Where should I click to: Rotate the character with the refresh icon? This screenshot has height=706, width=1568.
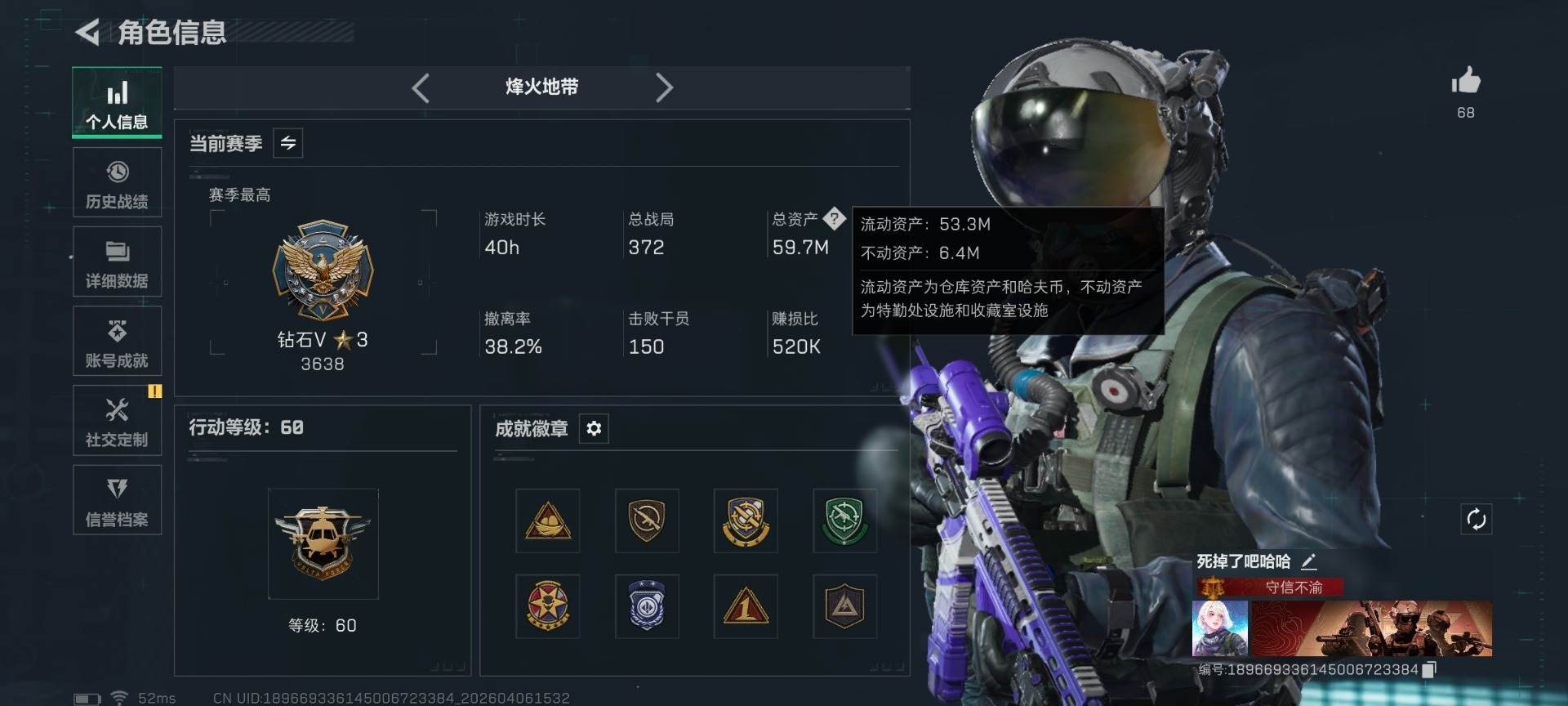click(x=1476, y=519)
